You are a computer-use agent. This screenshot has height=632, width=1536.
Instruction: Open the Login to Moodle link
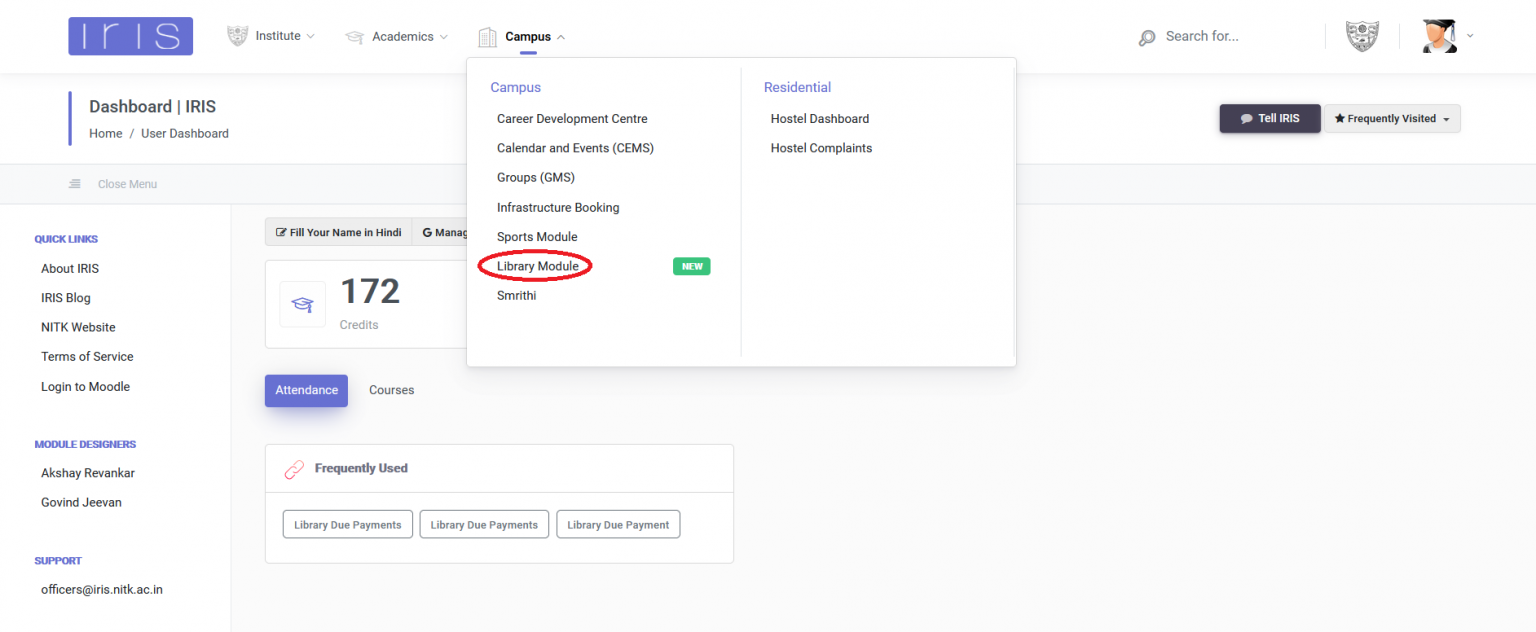pos(85,386)
